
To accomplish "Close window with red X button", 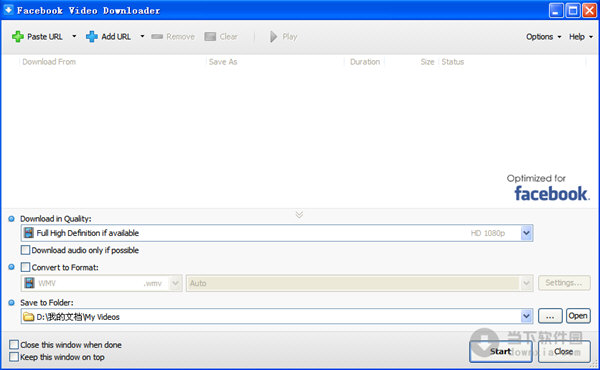I will pyautogui.click(x=590, y=10).
